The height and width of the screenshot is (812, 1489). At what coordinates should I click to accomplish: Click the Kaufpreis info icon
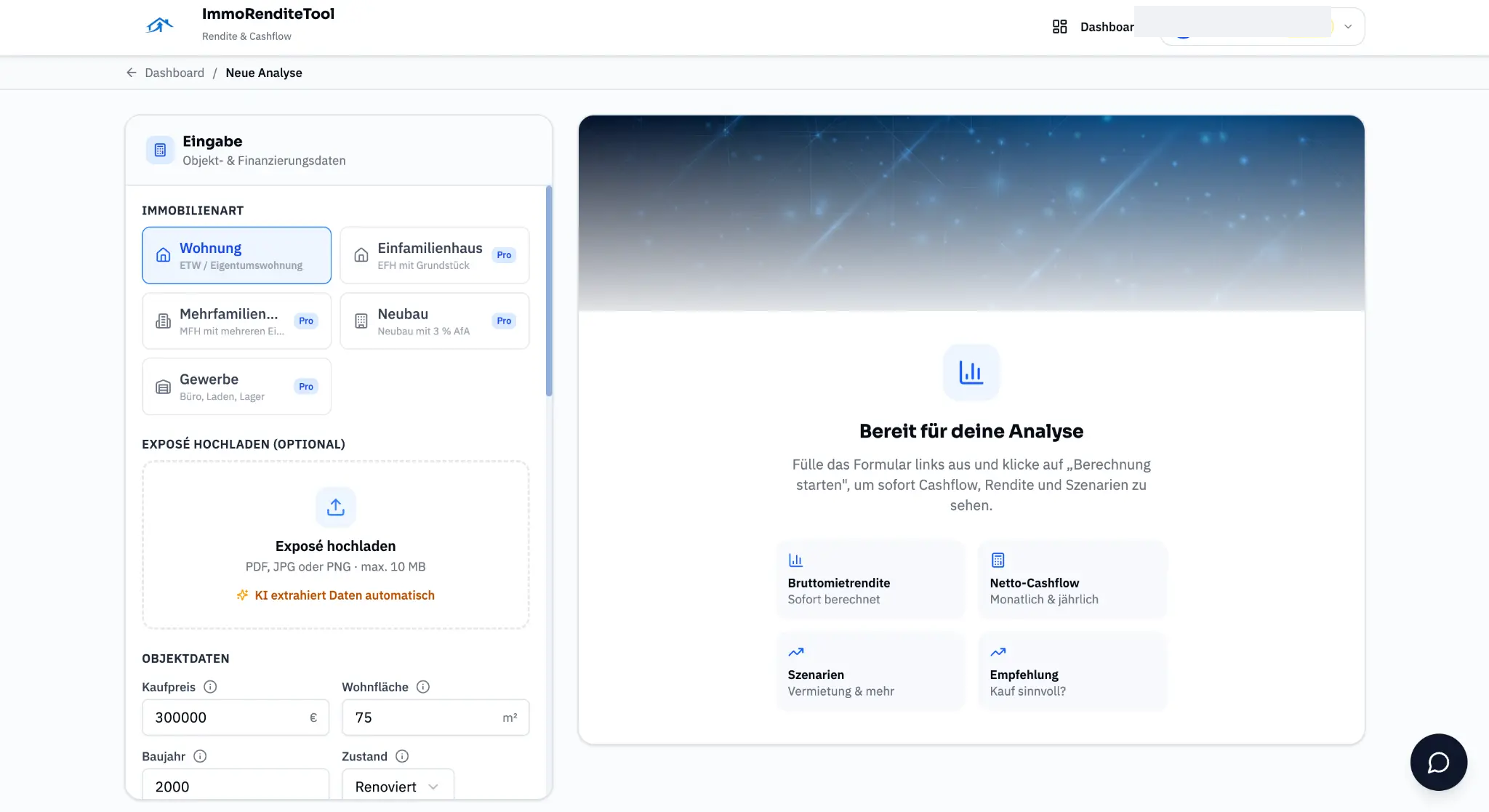click(210, 687)
